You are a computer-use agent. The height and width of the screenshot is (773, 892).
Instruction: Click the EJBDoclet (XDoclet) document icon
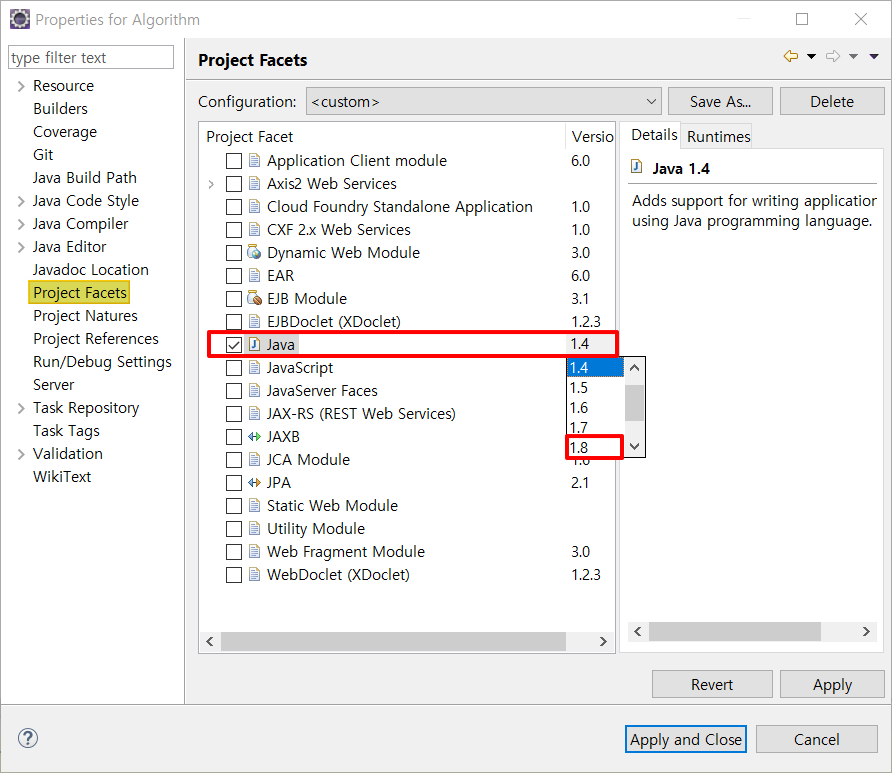(x=254, y=321)
